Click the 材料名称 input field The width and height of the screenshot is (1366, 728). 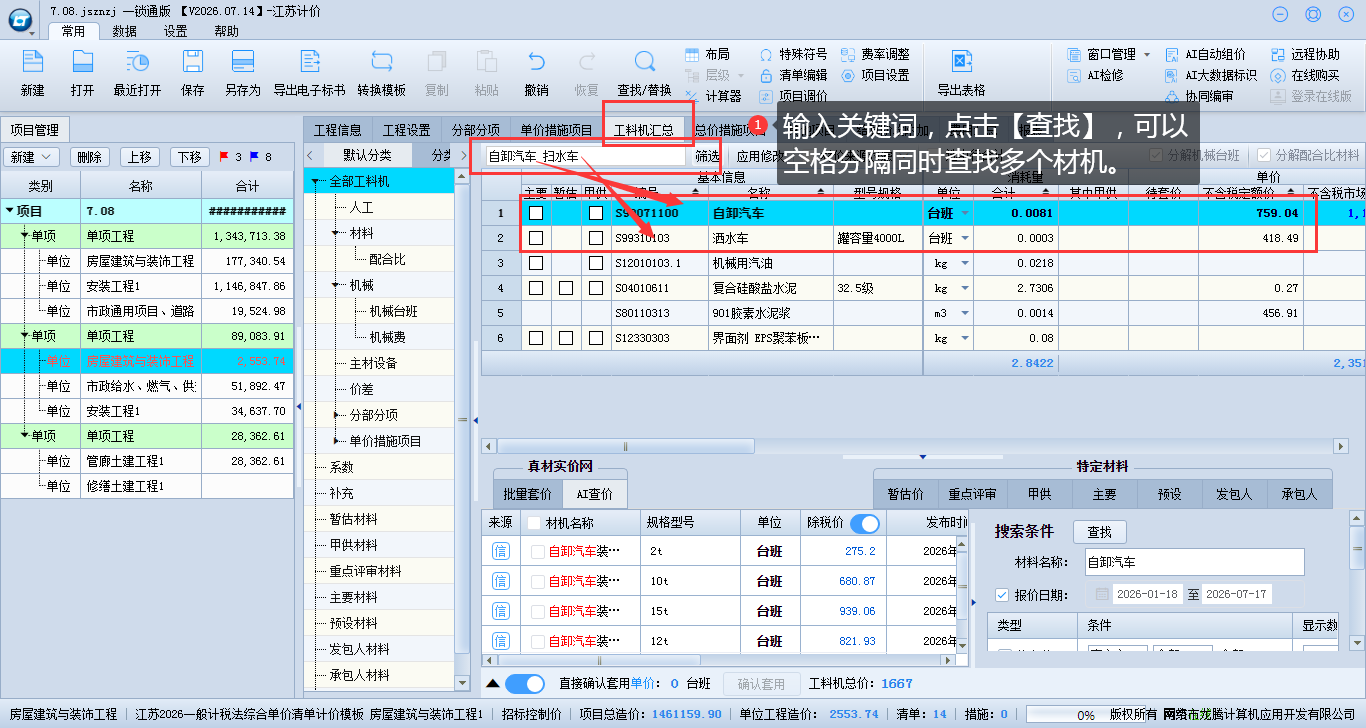(x=1195, y=562)
